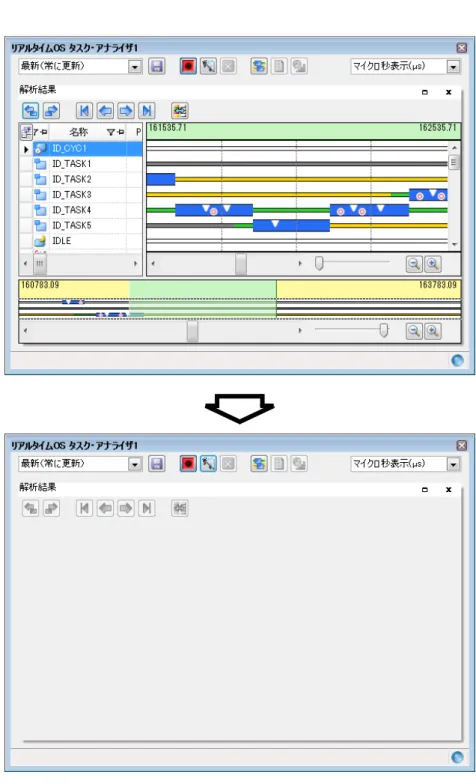This screenshot has width=476, height=784.
Task: Select the ID_TASK2 row
Action: tap(80, 180)
